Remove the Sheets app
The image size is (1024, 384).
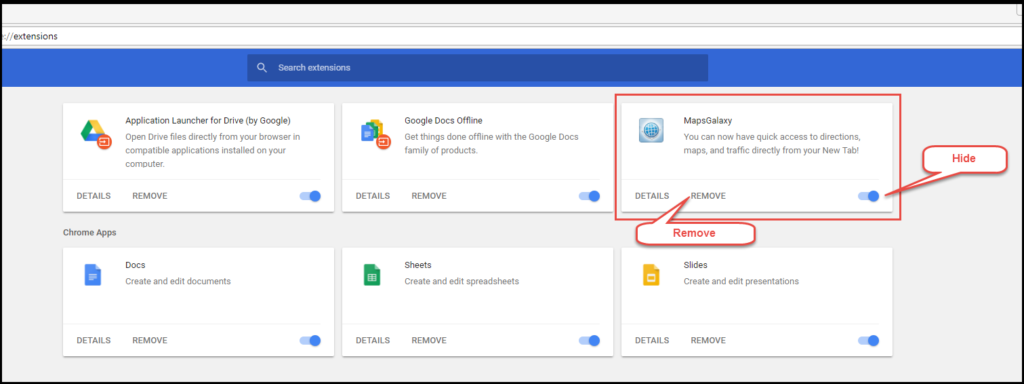point(429,340)
